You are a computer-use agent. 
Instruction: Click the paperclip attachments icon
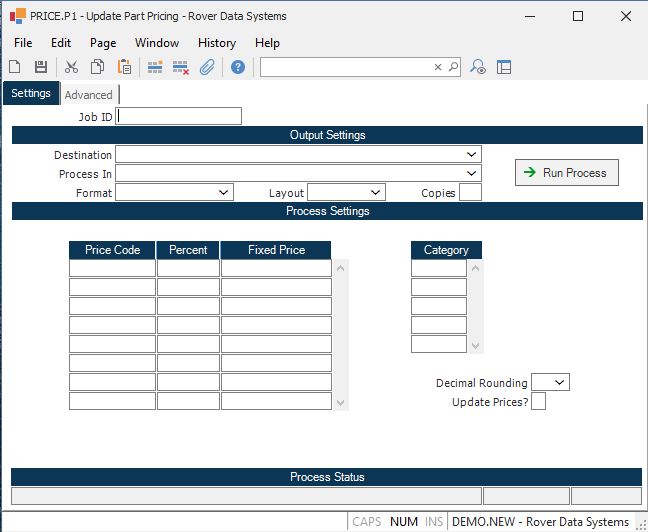(x=207, y=67)
